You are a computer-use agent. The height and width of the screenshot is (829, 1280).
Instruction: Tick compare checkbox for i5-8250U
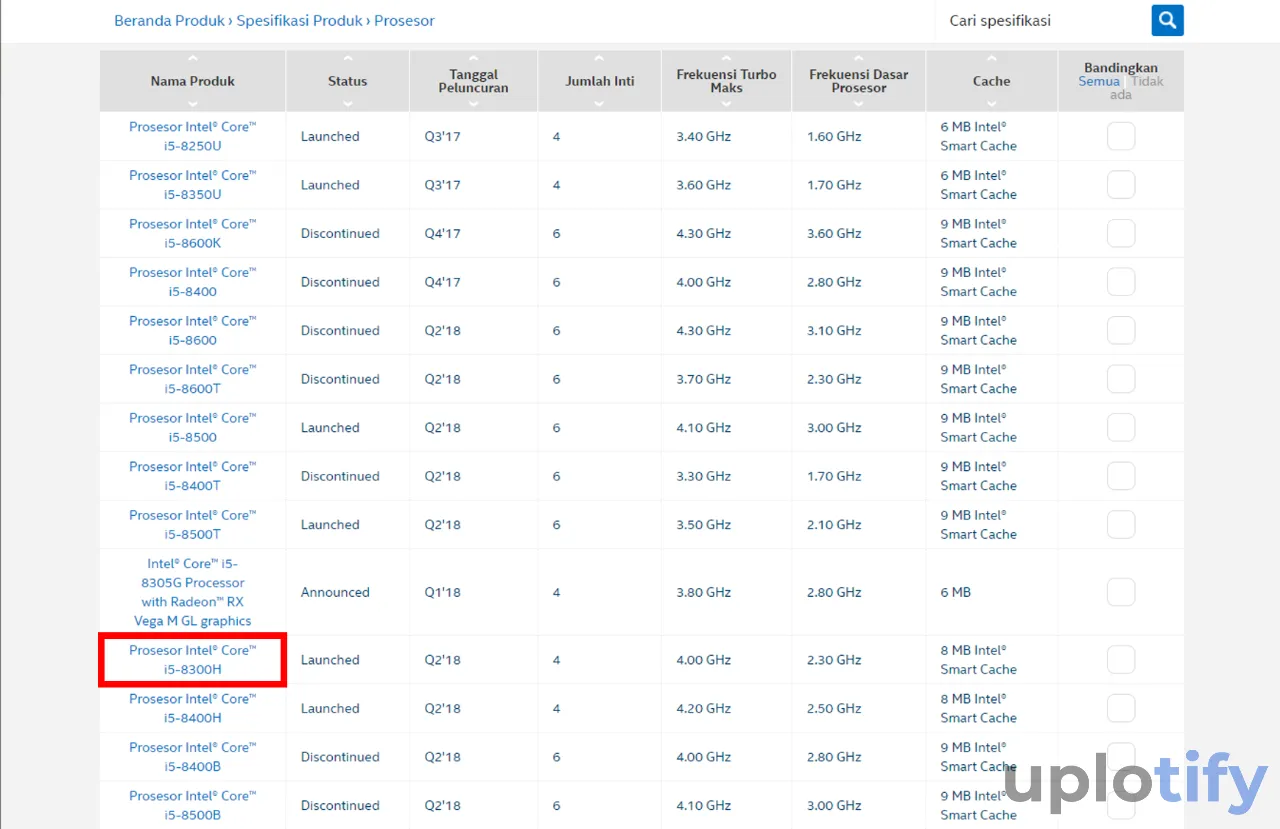coord(1121,136)
